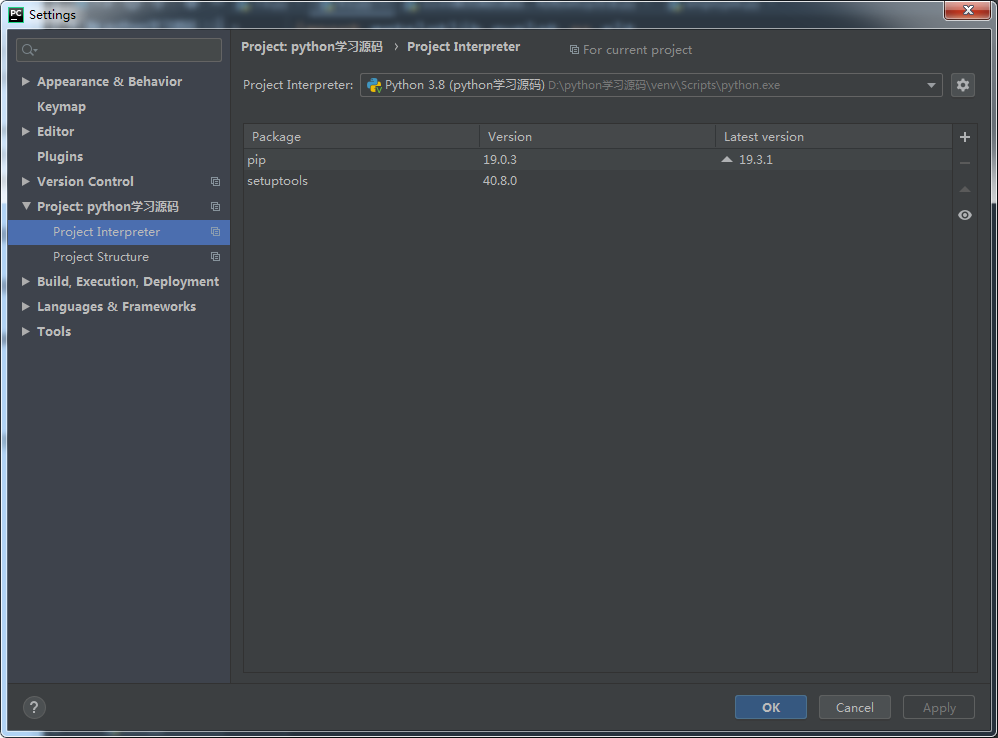Click the Cancel button
This screenshot has width=998, height=738.
tap(854, 707)
